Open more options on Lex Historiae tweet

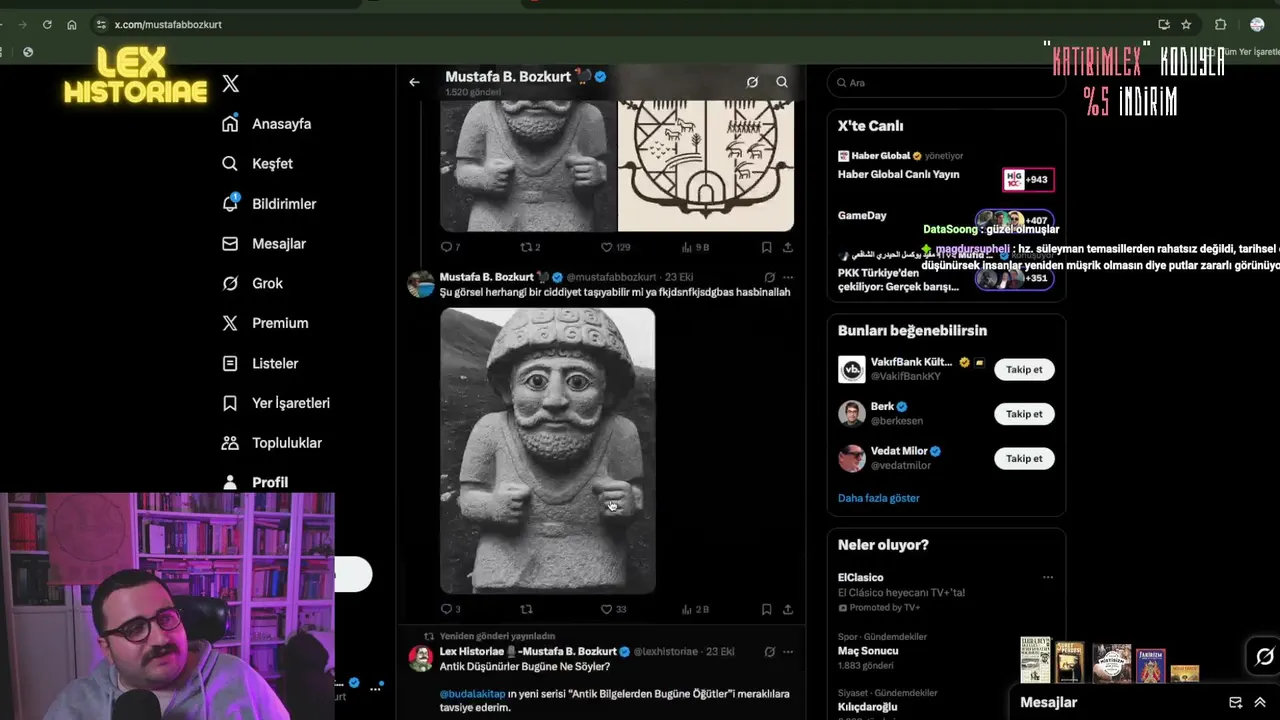tap(788, 651)
